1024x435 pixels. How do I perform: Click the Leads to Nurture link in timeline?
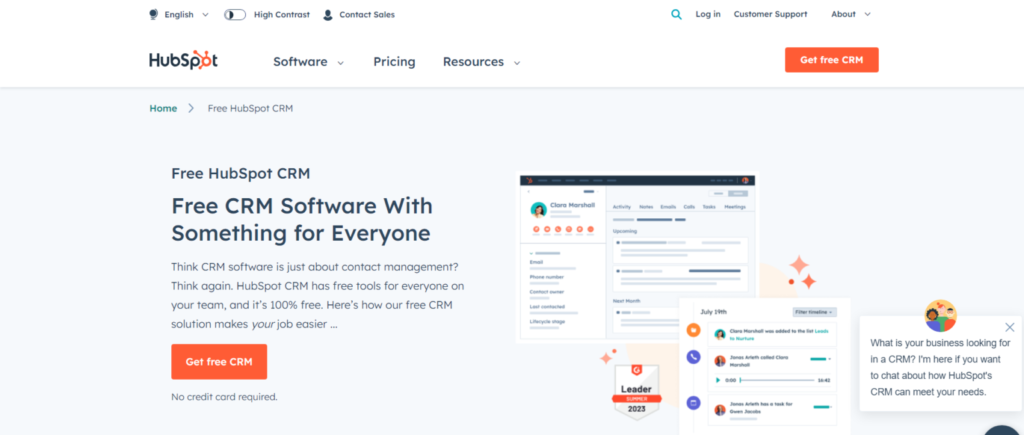(x=820, y=331)
